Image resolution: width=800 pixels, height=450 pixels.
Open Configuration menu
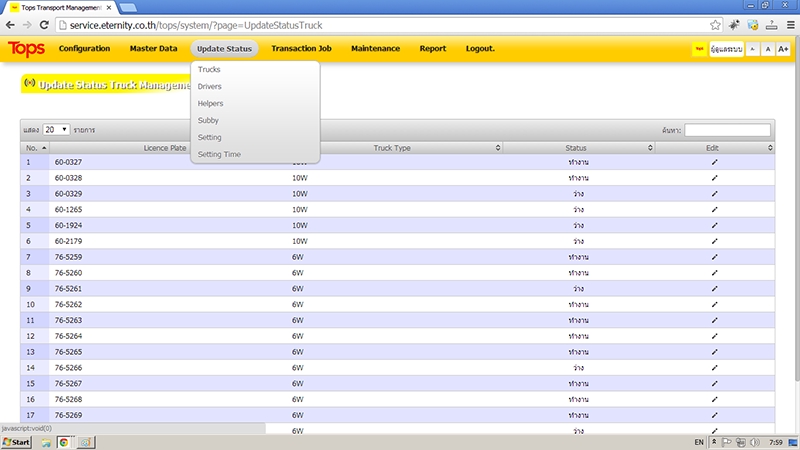tap(84, 48)
